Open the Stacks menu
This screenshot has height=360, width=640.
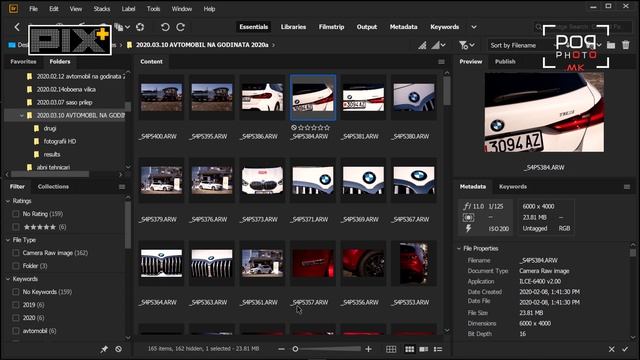click(x=102, y=9)
